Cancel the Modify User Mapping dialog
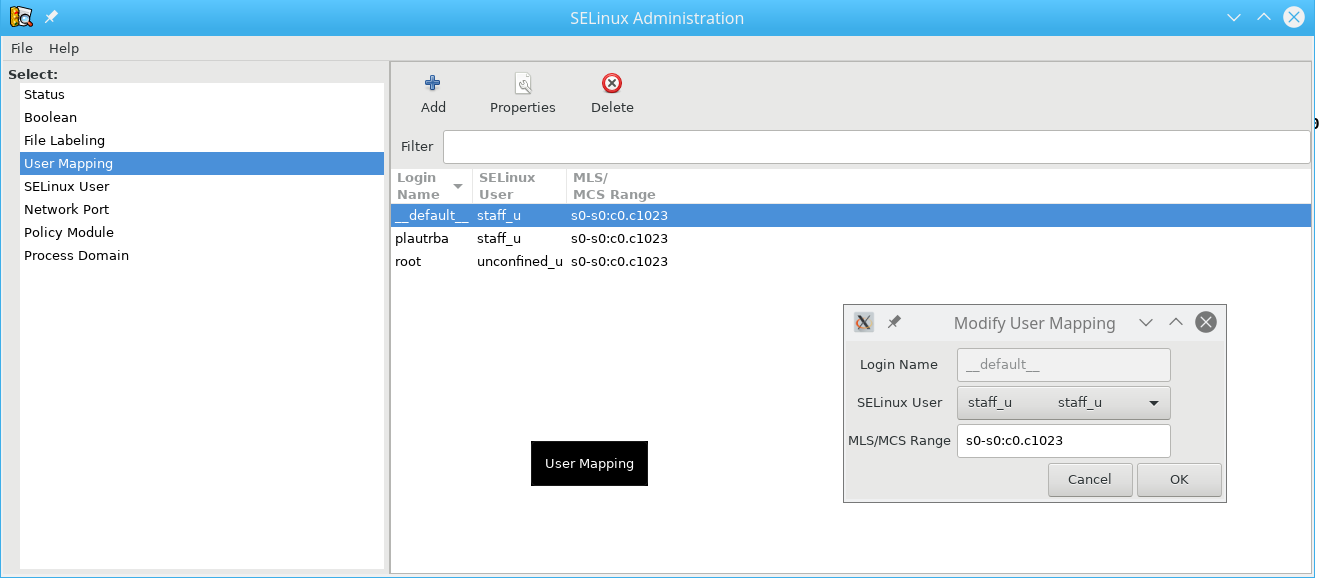 click(1090, 479)
